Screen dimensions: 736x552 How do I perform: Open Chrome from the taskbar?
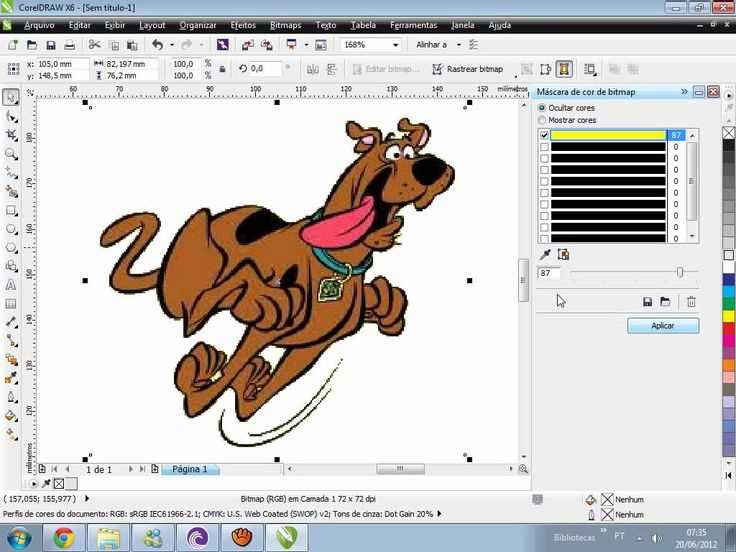pos(64,538)
